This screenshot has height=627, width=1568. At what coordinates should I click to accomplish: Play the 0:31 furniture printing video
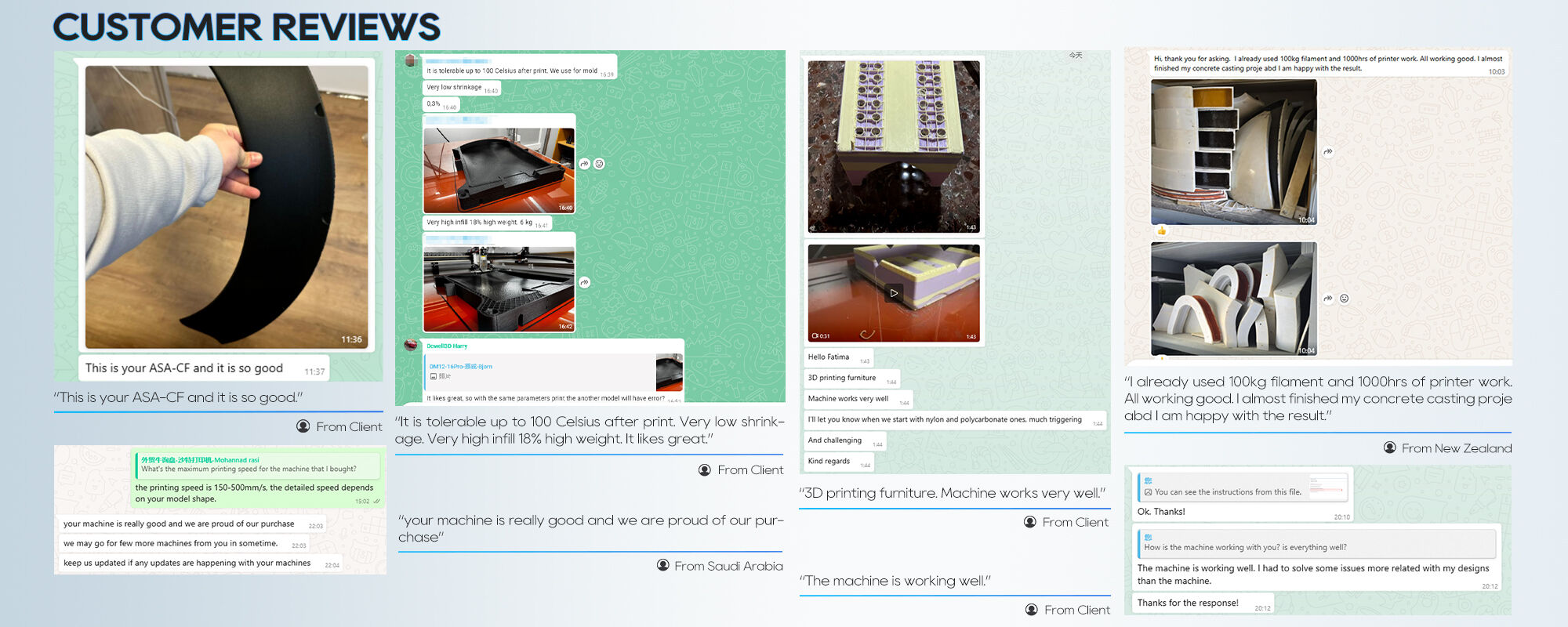click(893, 293)
